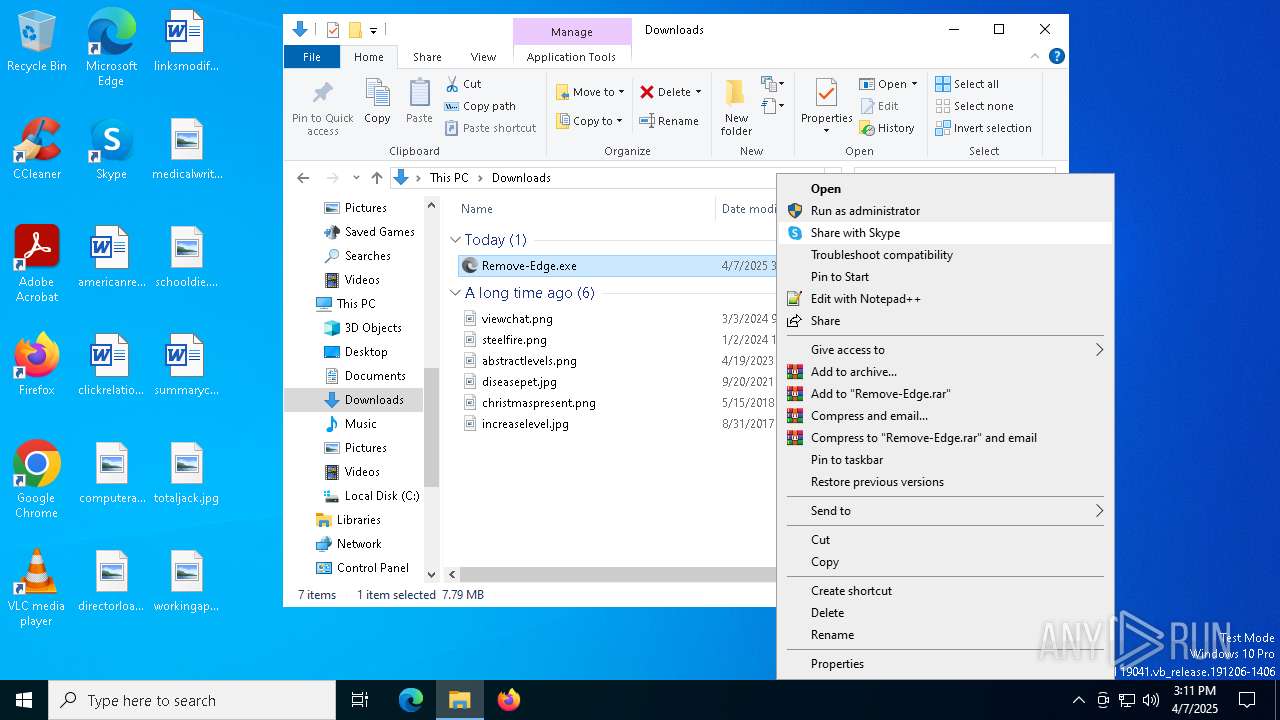Screen dimensions: 1280x720
Task: Click Select none in ribbon
Action: pyautogui.click(x=974, y=106)
